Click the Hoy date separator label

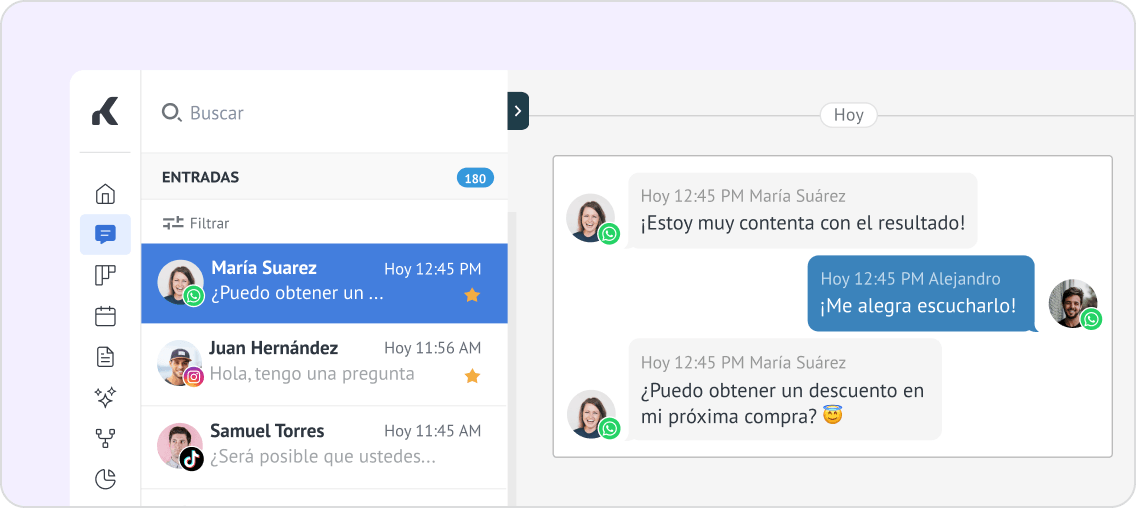848,115
